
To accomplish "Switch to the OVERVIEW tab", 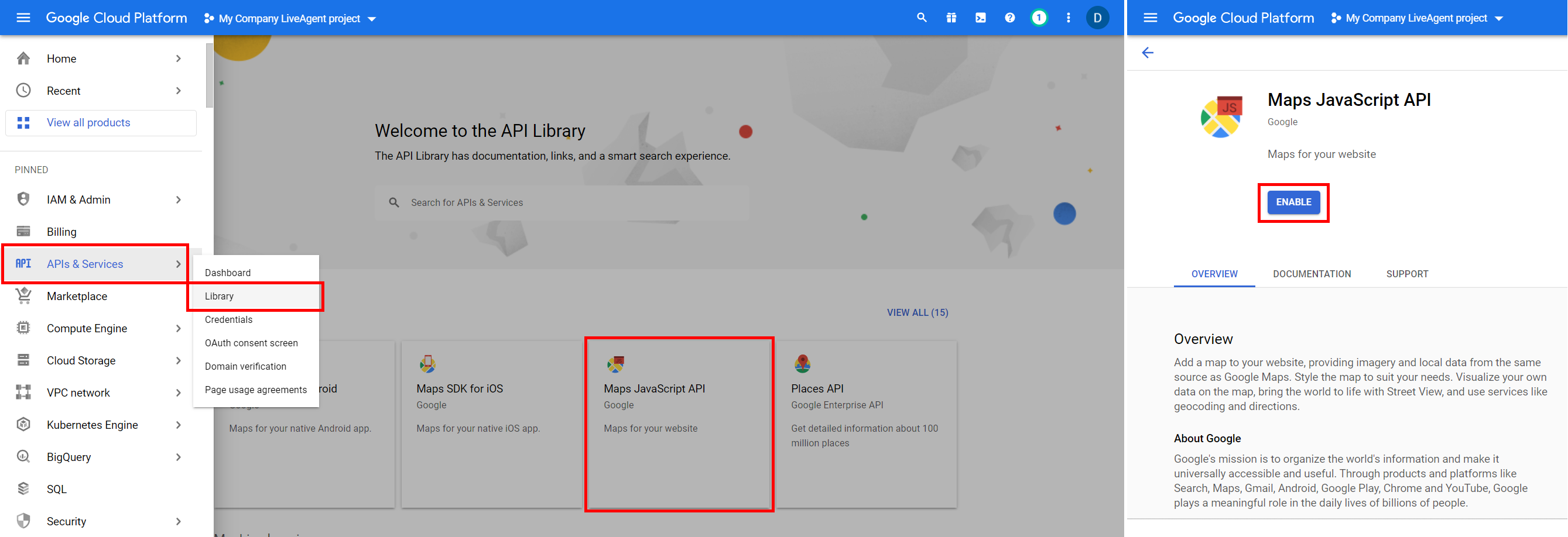I will [1214, 274].
